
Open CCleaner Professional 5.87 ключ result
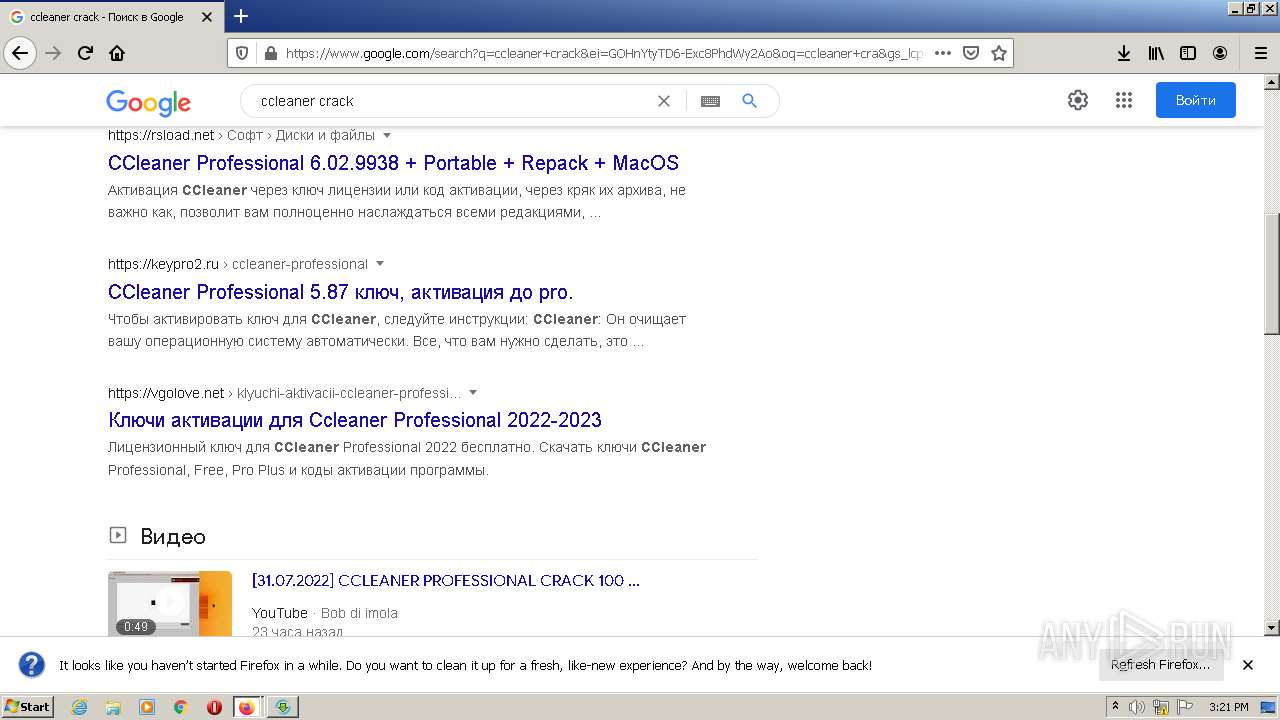[x=340, y=292]
